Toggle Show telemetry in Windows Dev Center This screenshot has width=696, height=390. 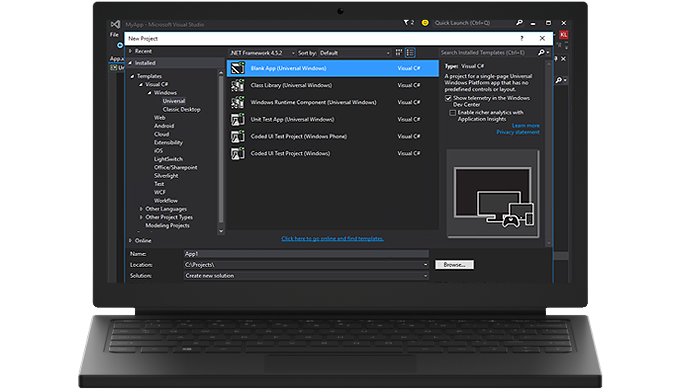tap(448, 98)
